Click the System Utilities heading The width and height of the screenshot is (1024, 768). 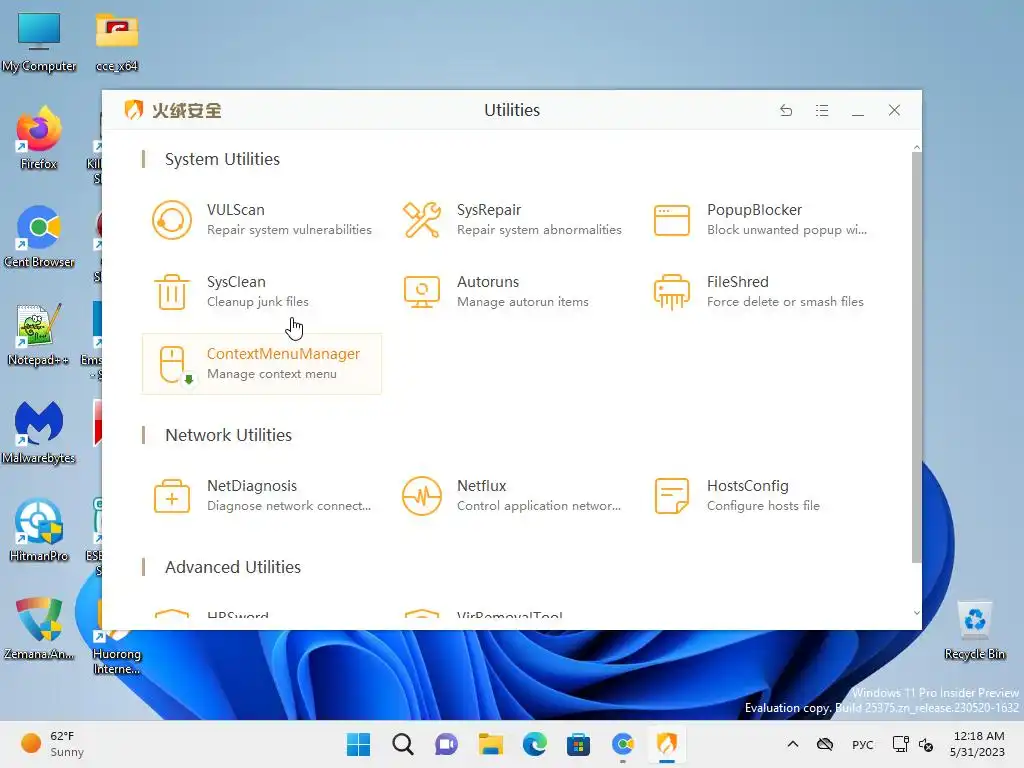click(x=222, y=159)
